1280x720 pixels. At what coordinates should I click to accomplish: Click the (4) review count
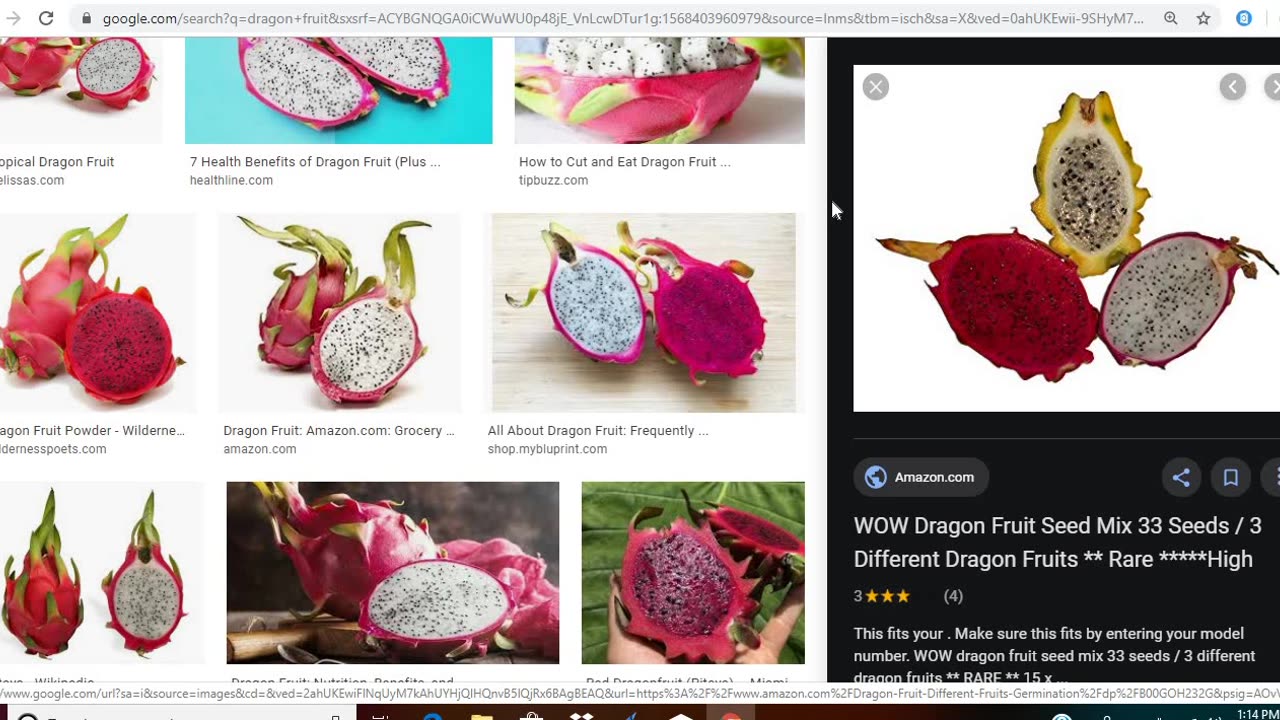click(953, 596)
